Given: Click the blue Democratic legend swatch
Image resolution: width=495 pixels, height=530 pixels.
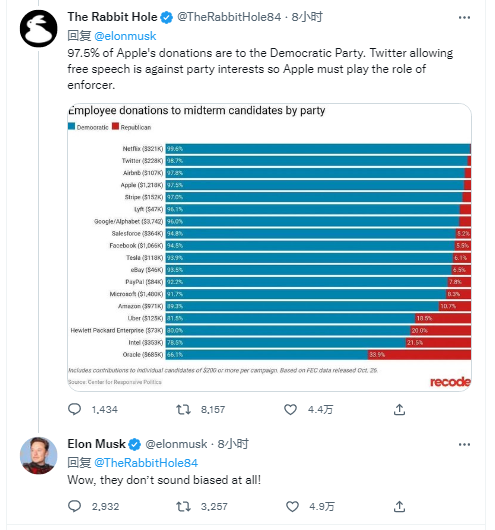Looking at the screenshot, I should (71, 126).
